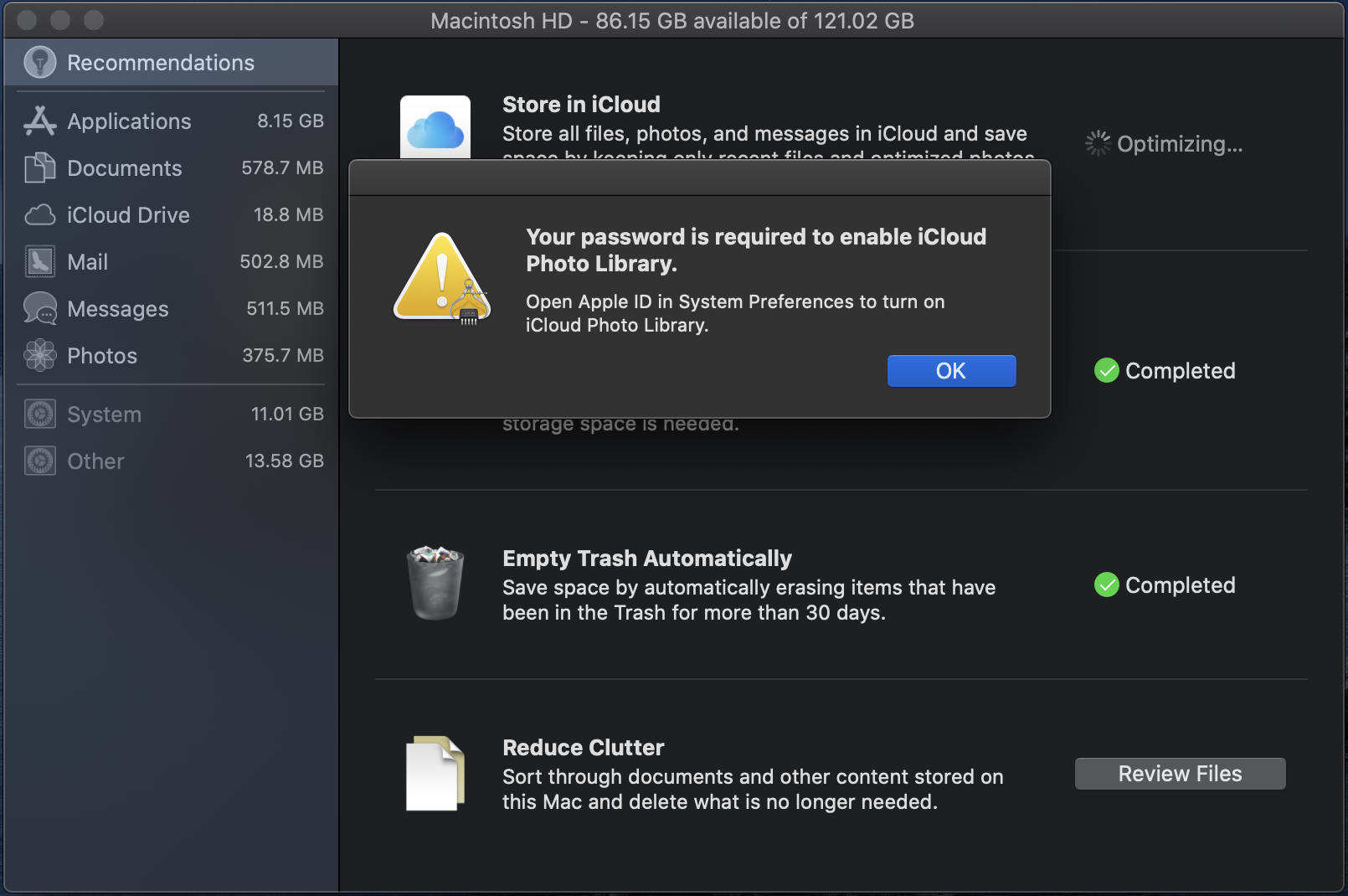Image resolution: width=1348 pixels, height=896 pixels.
Task: Click the Reduce Clutter description text
Action: [753, 790]
